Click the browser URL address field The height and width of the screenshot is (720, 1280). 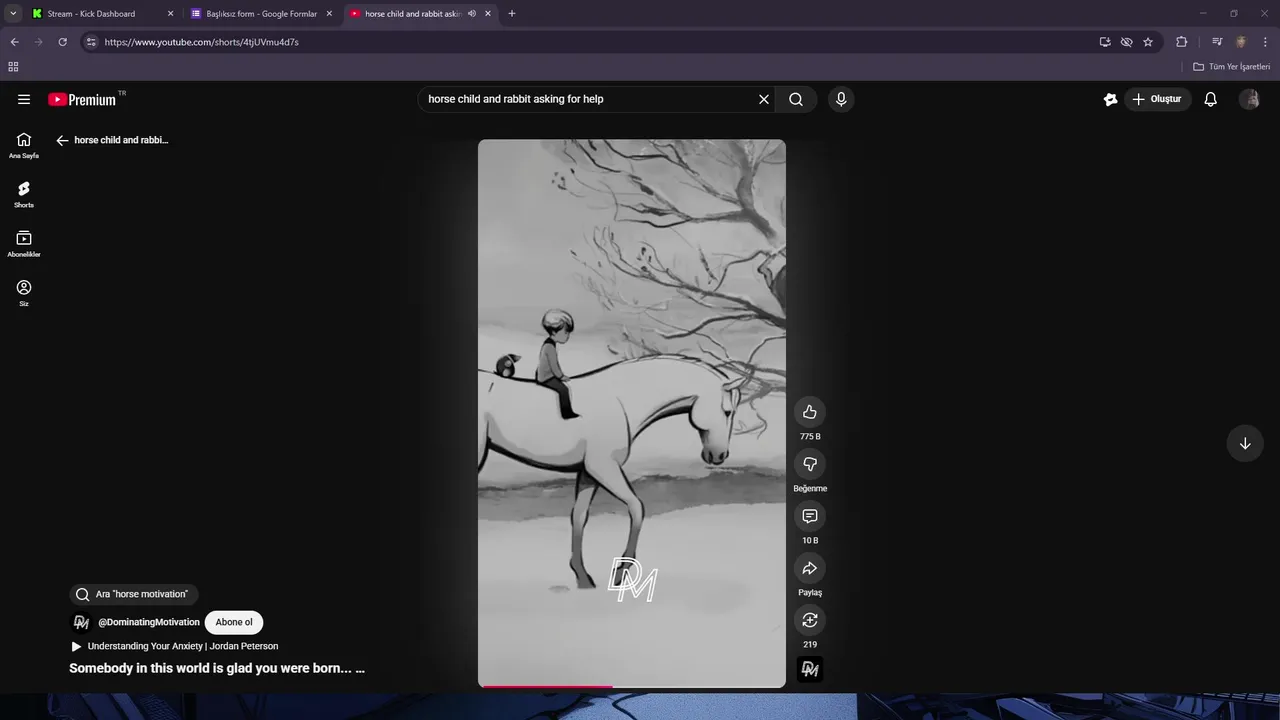[595, 42]
